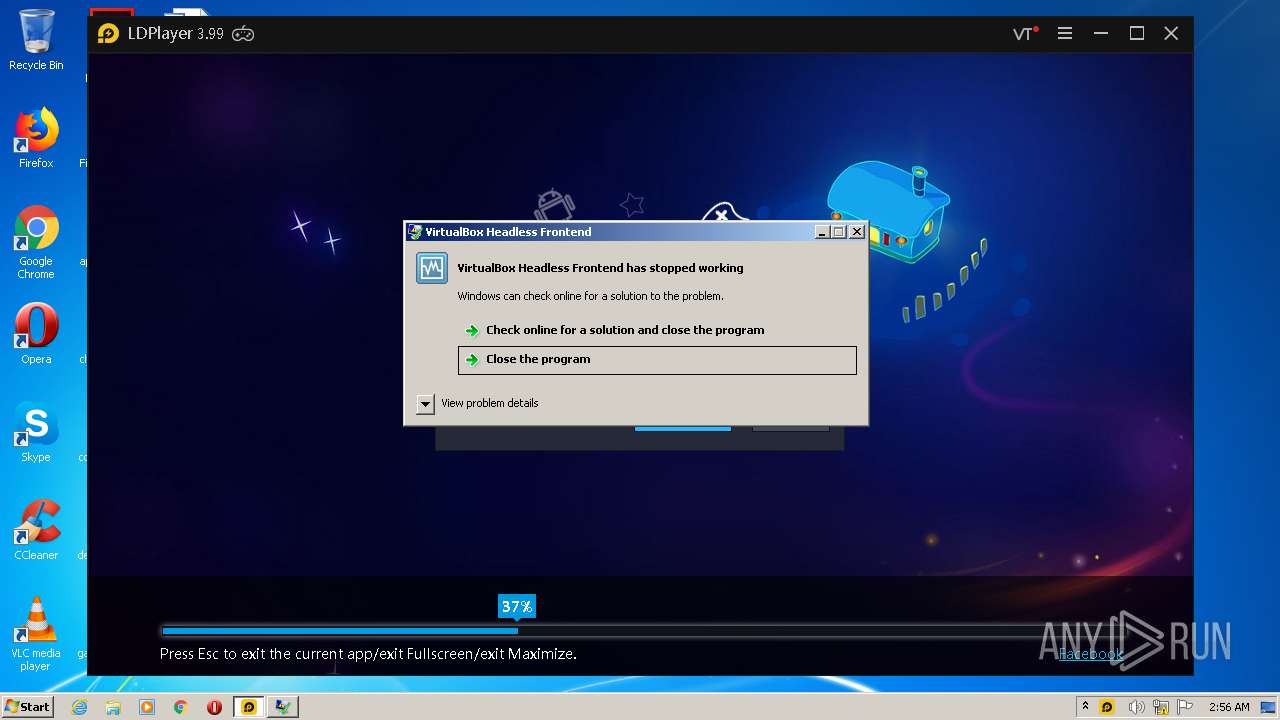Open Action Center flag icon
The image size is (1280, 720).
tap(1186, 707)
